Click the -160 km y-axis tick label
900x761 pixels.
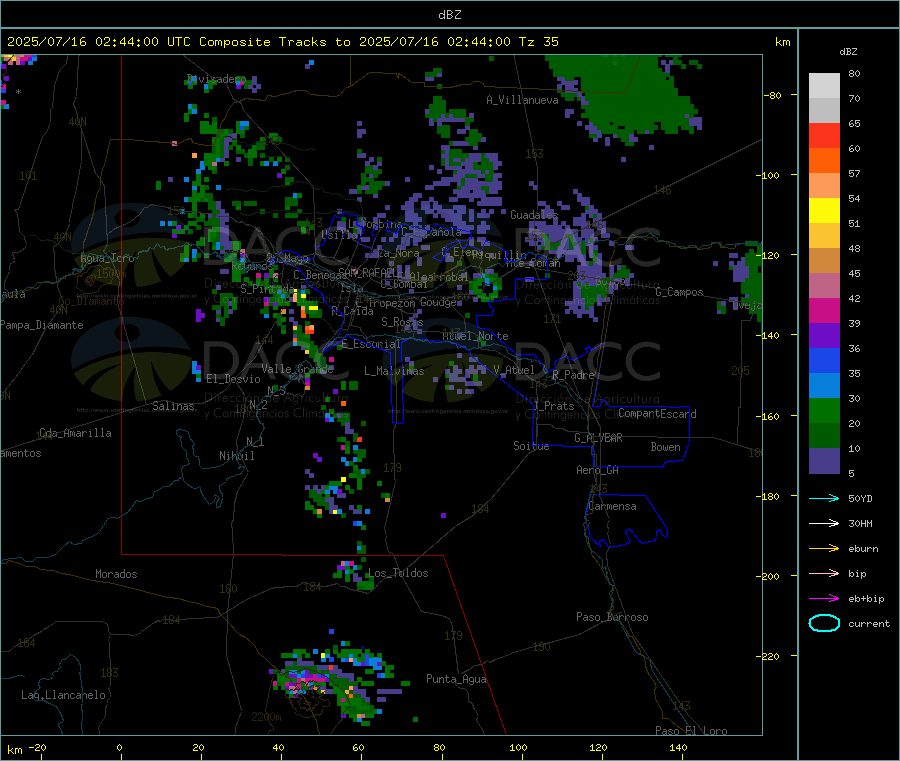click(768, 416)
